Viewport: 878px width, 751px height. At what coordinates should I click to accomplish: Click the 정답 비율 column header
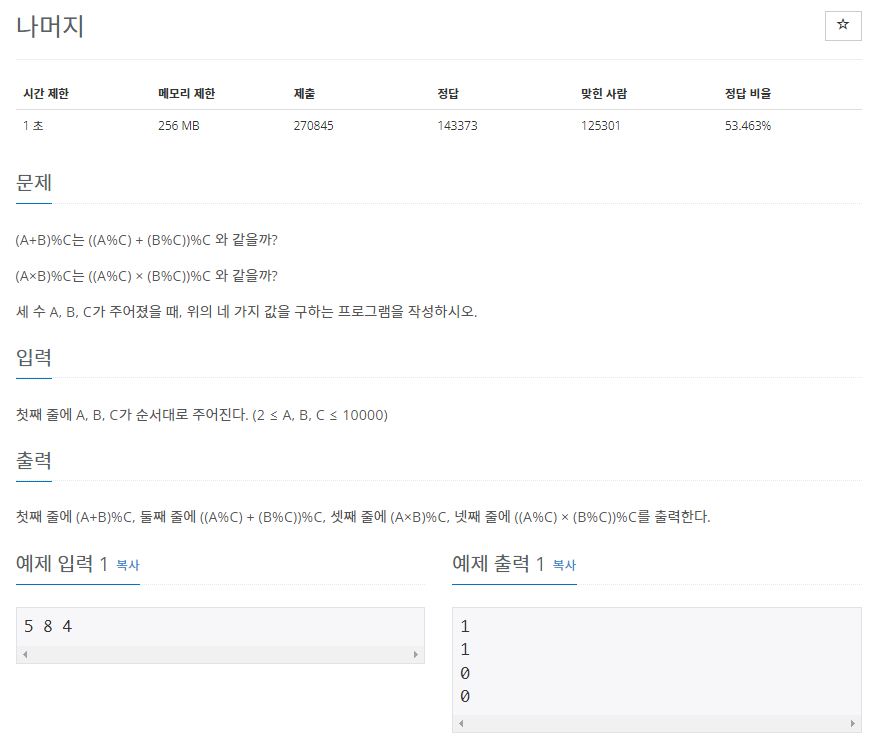click(748, 94)
